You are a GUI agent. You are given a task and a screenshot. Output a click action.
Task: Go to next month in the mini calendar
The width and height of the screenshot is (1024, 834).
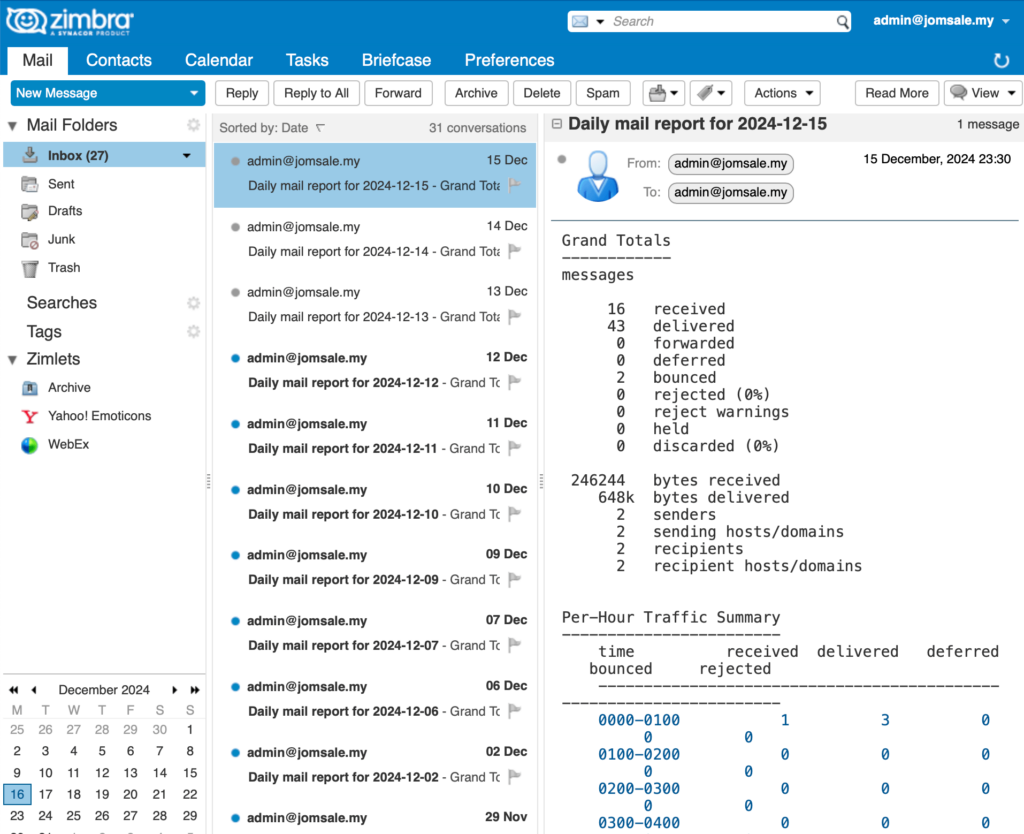tap(175, 690)
